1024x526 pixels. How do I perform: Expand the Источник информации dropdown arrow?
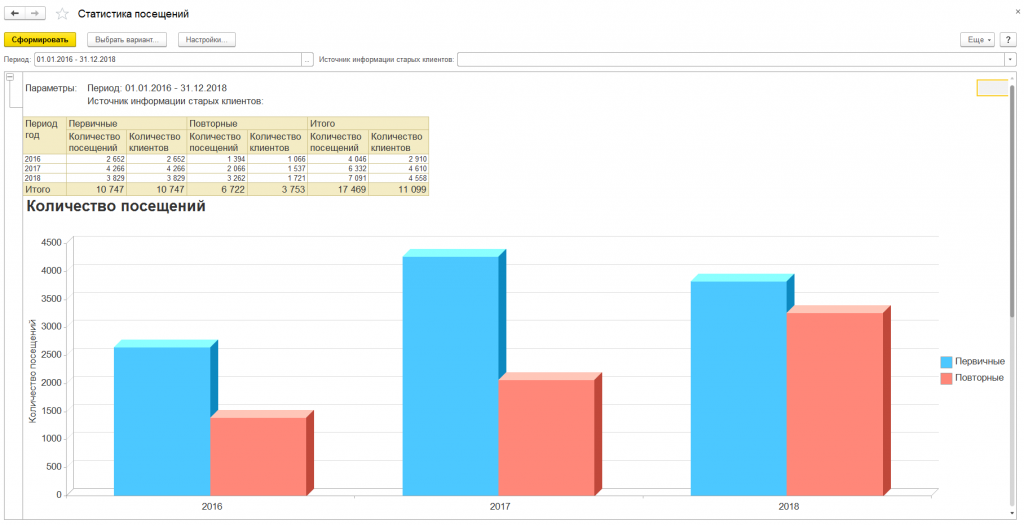coord(1010,60)
